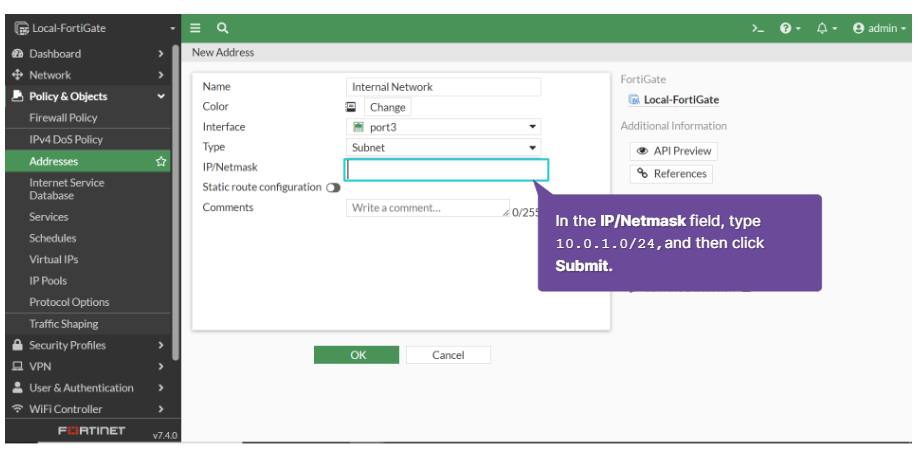Screen dimensions: 918x464
Task: Toggle the Addresses favorite star
Action: [x=161, y=161]
